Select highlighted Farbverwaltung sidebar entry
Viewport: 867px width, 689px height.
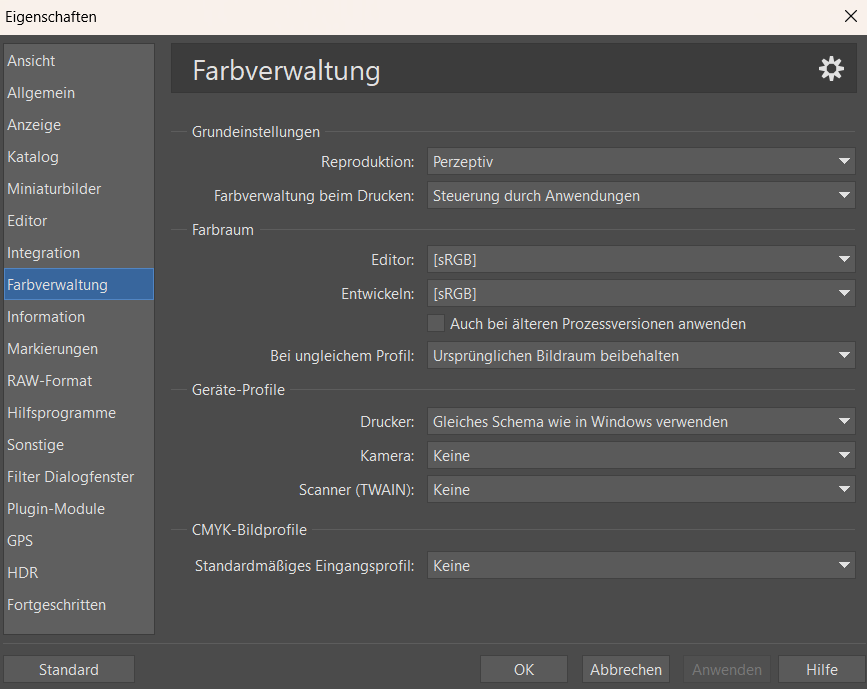click(x=79, y=284)
